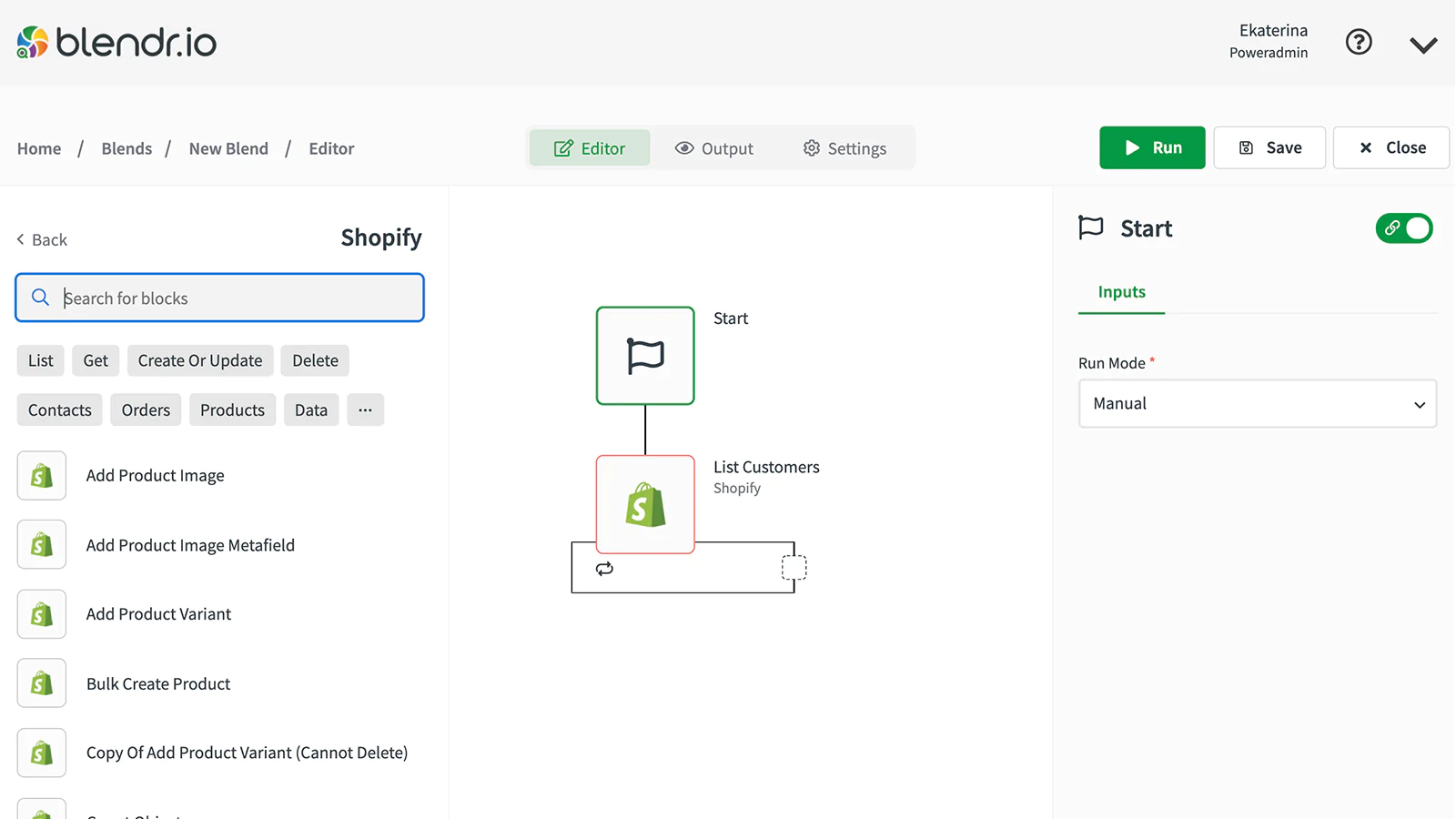The image size is (1456, 819).
Task: Click the search magnifier icon
Action: tap(40, 298)
